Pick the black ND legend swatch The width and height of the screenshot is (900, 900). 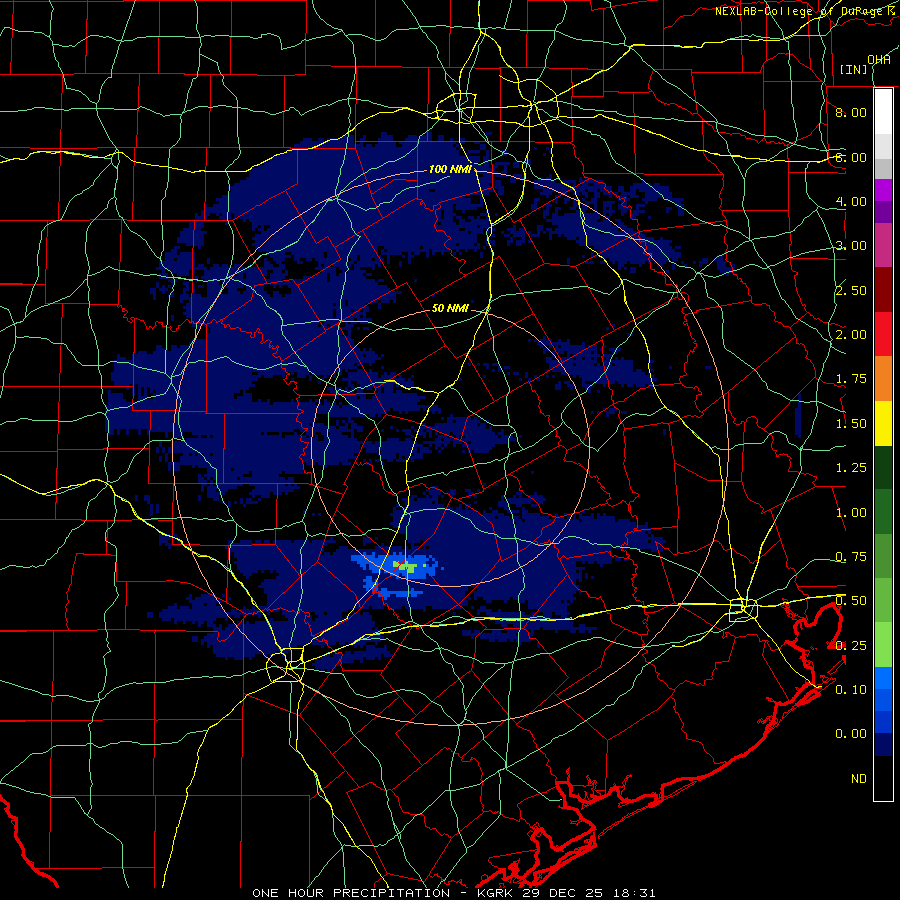point(883,778)
